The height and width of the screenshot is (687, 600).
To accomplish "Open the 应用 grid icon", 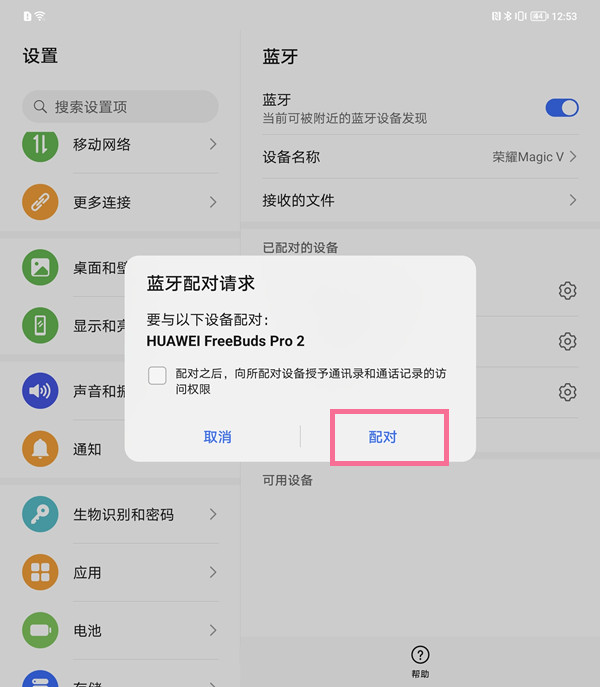I will (40, 572).
